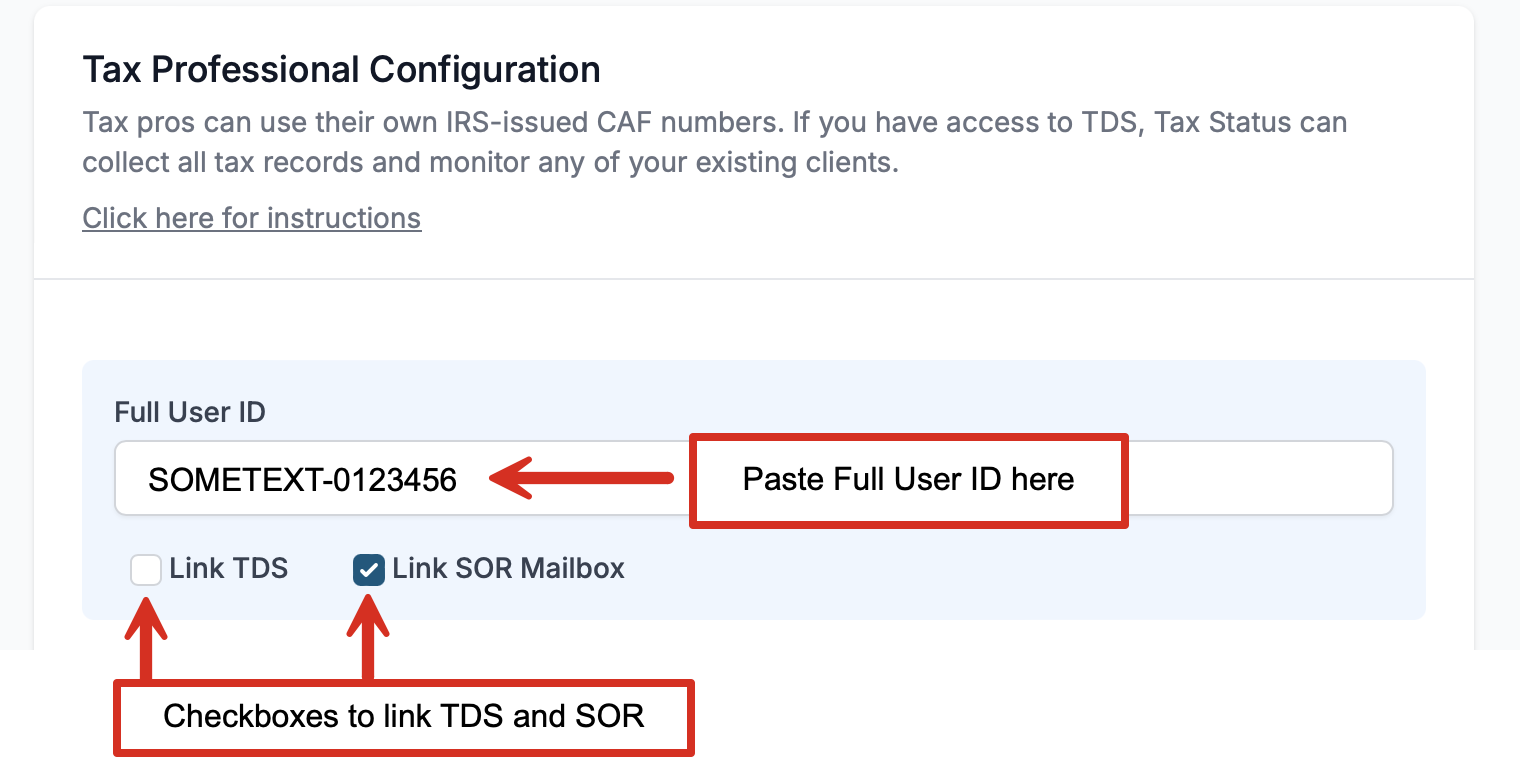The image size is (1520, 758).
Task: Click the "Link TDS" label text
Action: [228, 569]
